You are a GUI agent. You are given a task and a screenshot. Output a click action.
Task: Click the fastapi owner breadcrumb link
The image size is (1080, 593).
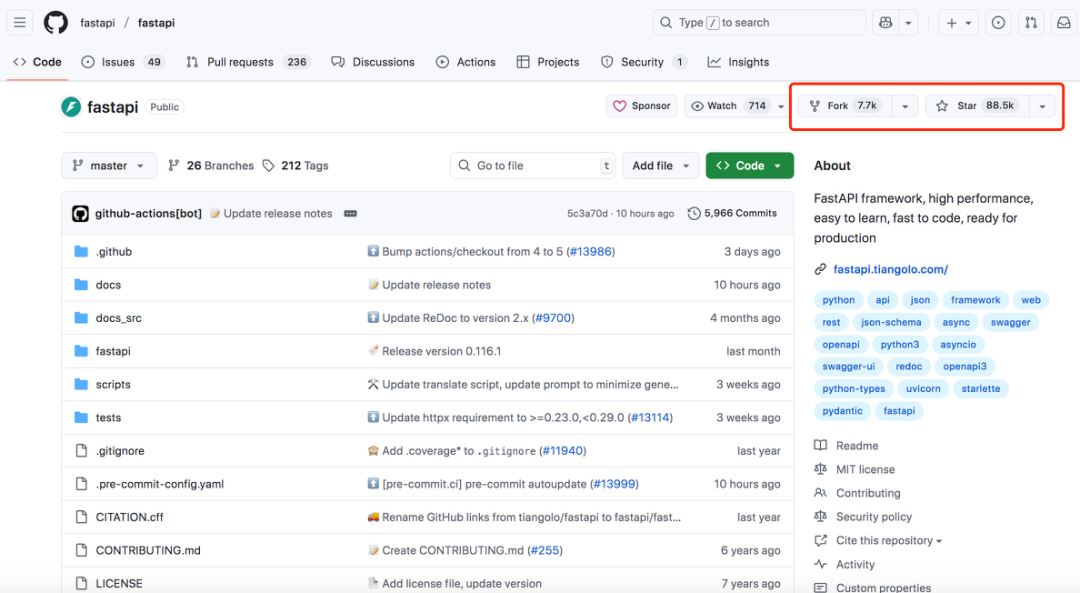click(97, 23)
